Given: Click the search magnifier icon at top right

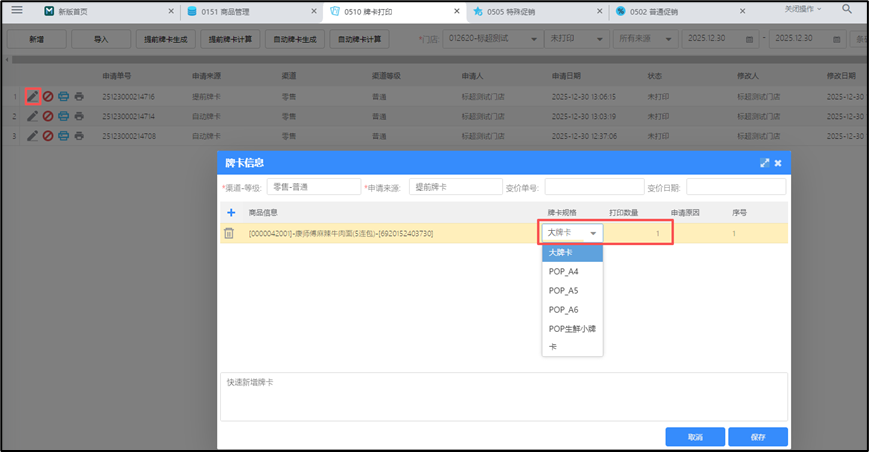Looking at the screenshot, I should (x=847, y=9).
